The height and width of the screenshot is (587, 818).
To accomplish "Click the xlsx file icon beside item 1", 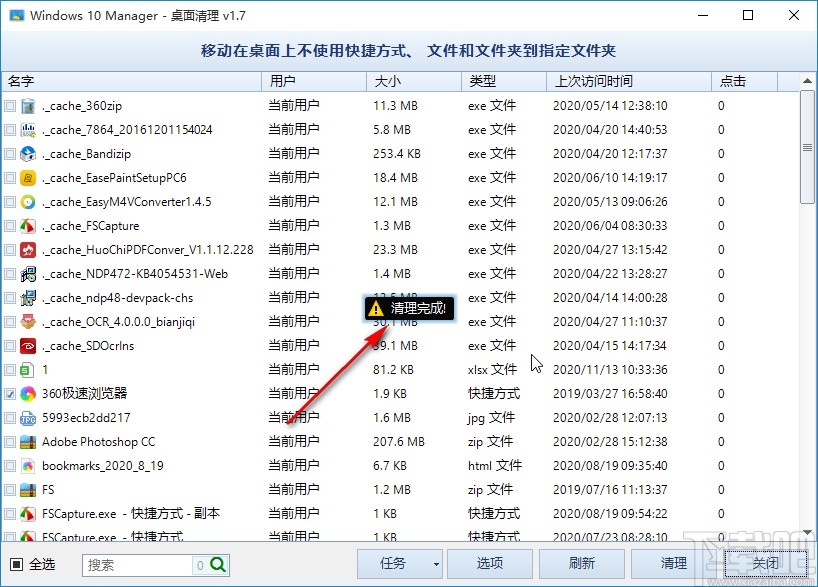I will (x=26, y=369).
